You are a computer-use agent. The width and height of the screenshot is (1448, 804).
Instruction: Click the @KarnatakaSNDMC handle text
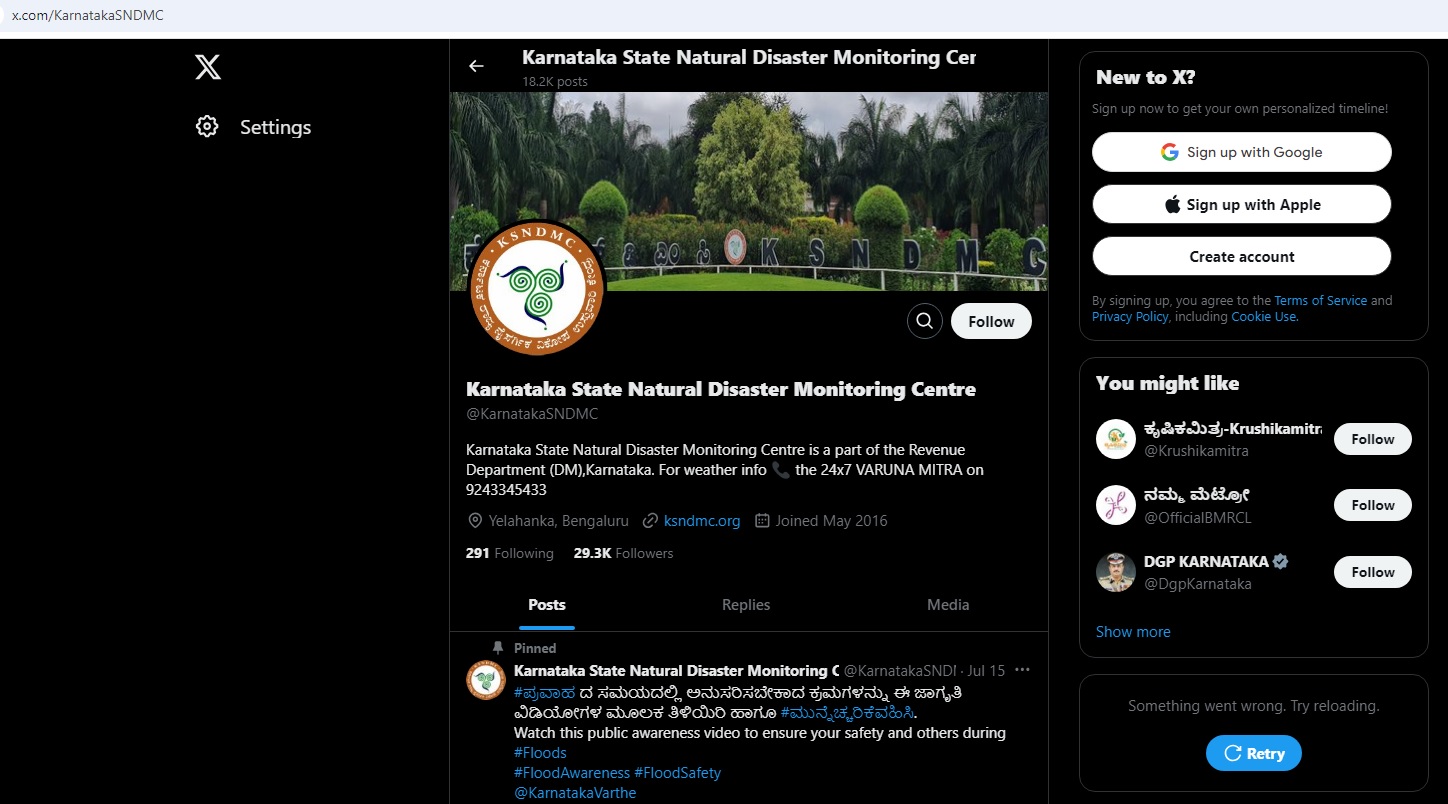click(532, 414)
